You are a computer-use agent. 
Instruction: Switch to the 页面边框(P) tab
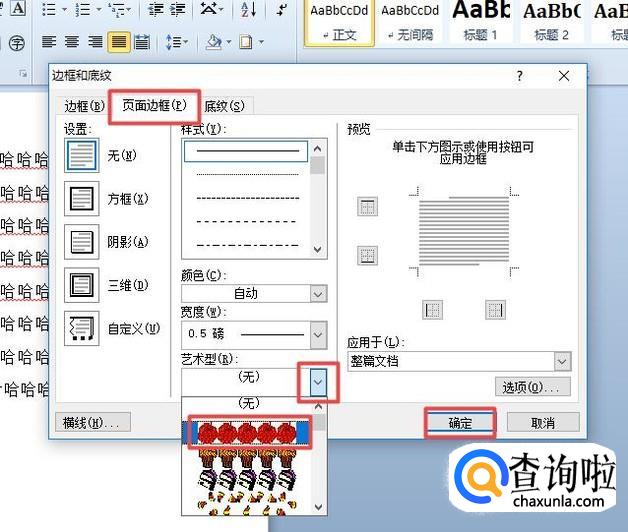(x=154, y=106)
